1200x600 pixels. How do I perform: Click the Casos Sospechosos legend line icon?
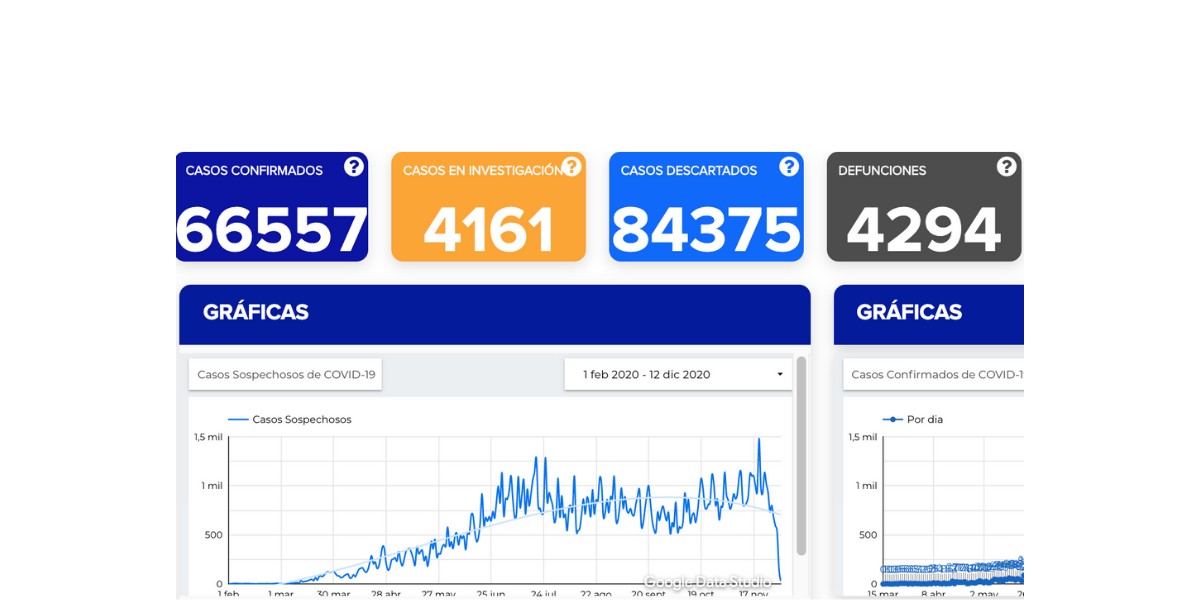238,420
